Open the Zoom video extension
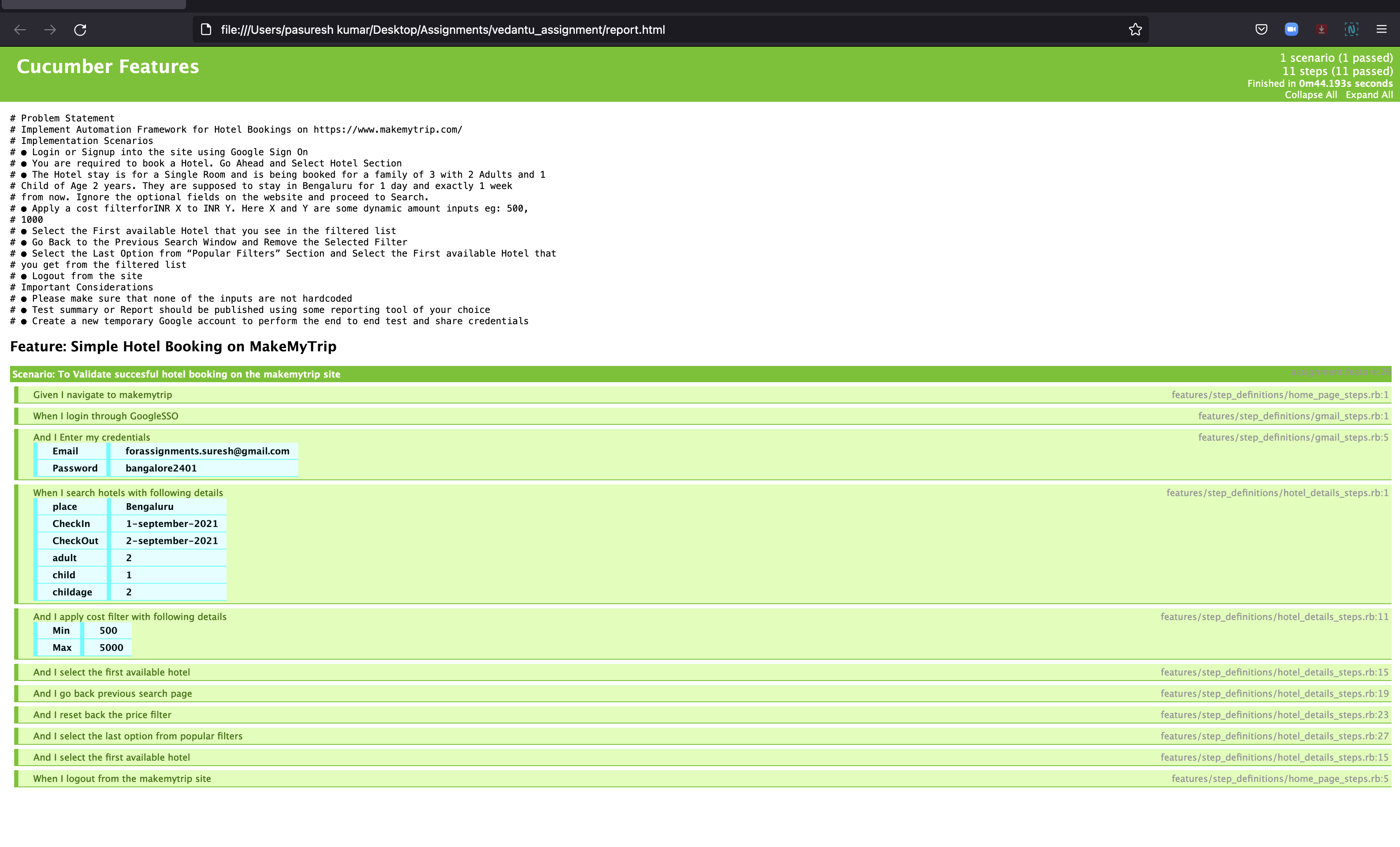The image size is (1400, 847). (x=1292, y=29)
